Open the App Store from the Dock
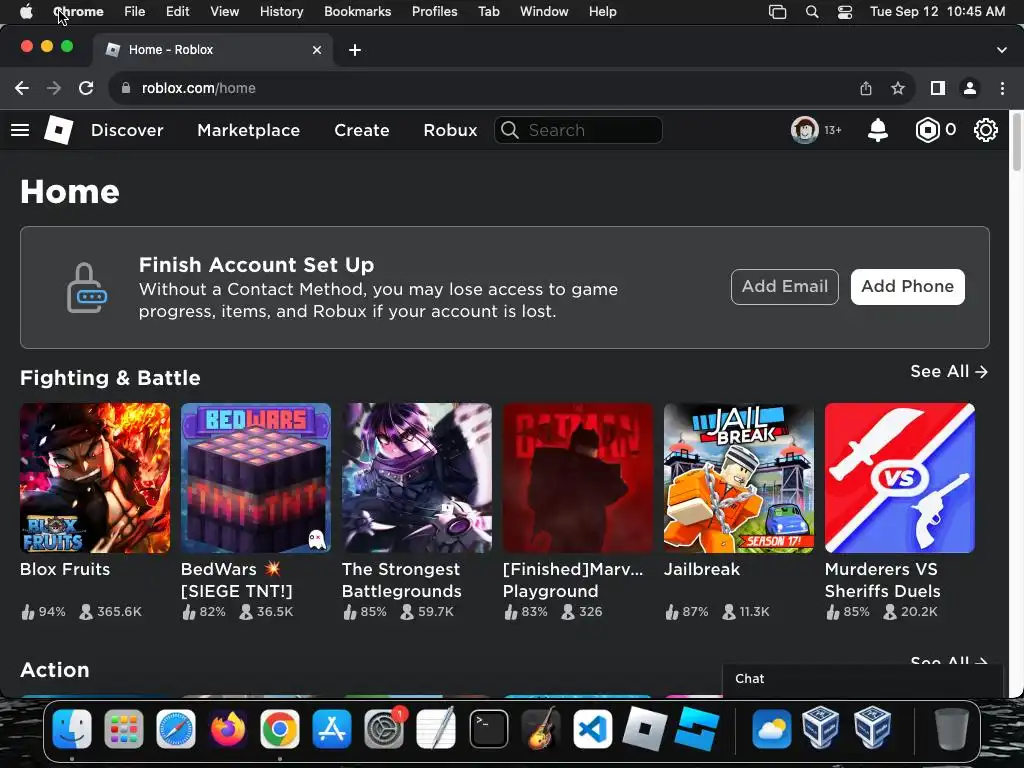Viewport: 1024px width, 768px height. click(x=332, y=729)
